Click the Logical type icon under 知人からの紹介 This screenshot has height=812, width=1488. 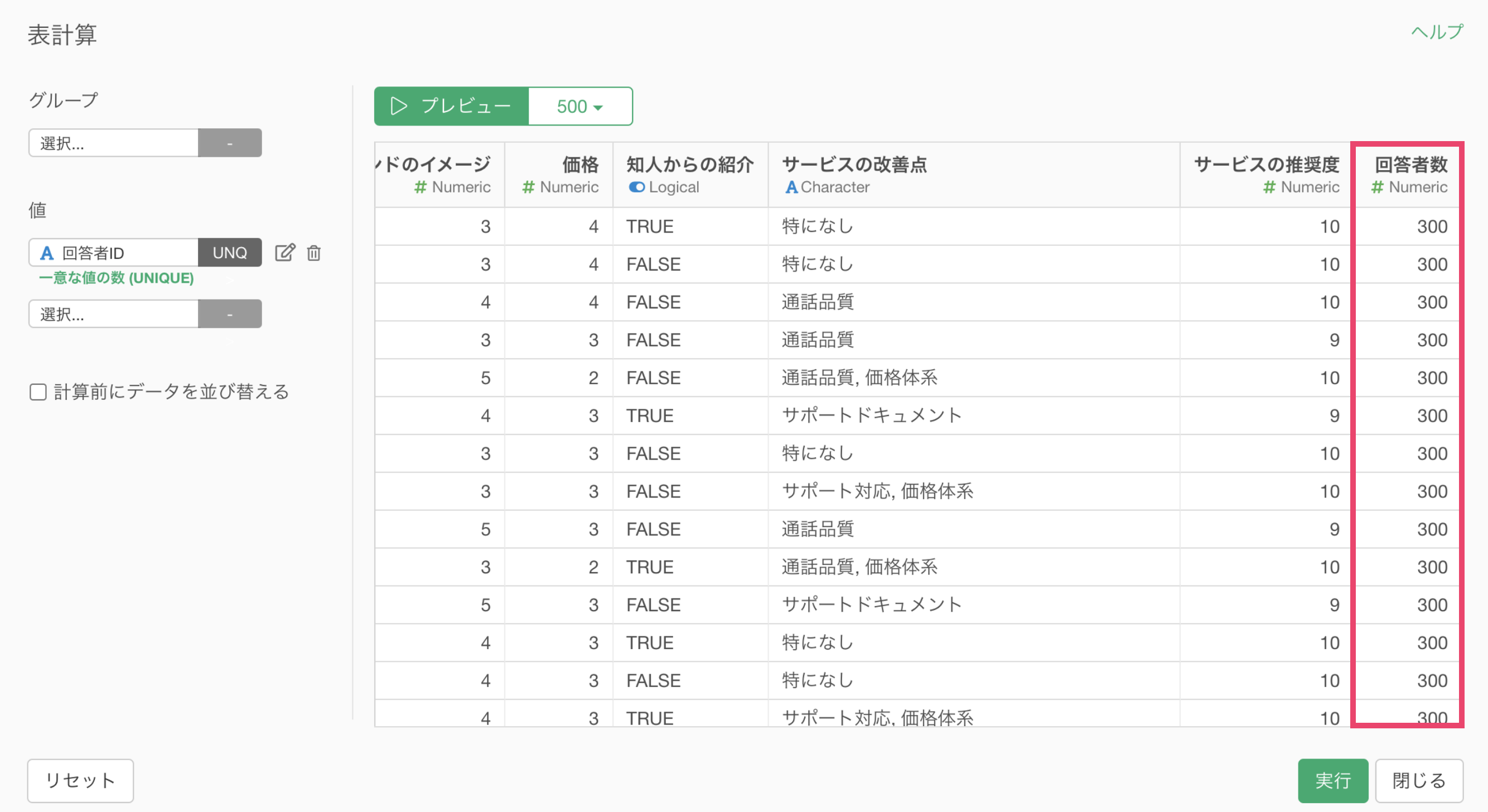point(636,187)
